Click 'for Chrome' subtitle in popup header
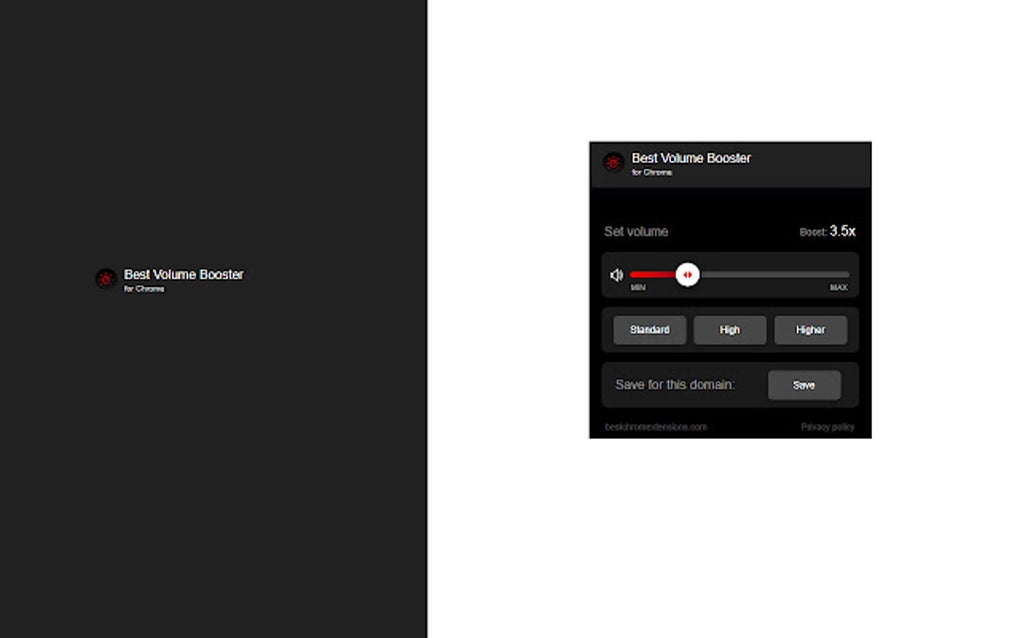 652,172
